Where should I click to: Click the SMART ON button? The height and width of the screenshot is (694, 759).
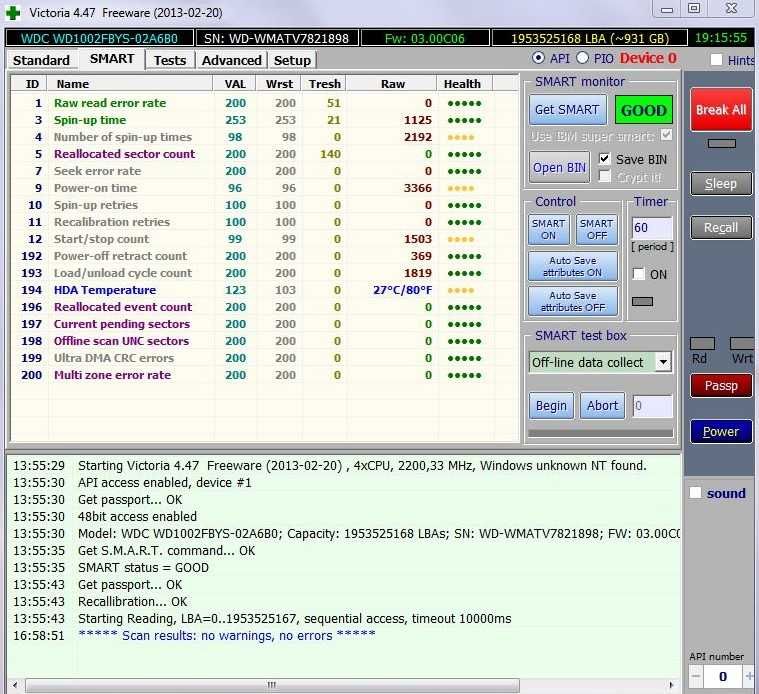point(548,229)
